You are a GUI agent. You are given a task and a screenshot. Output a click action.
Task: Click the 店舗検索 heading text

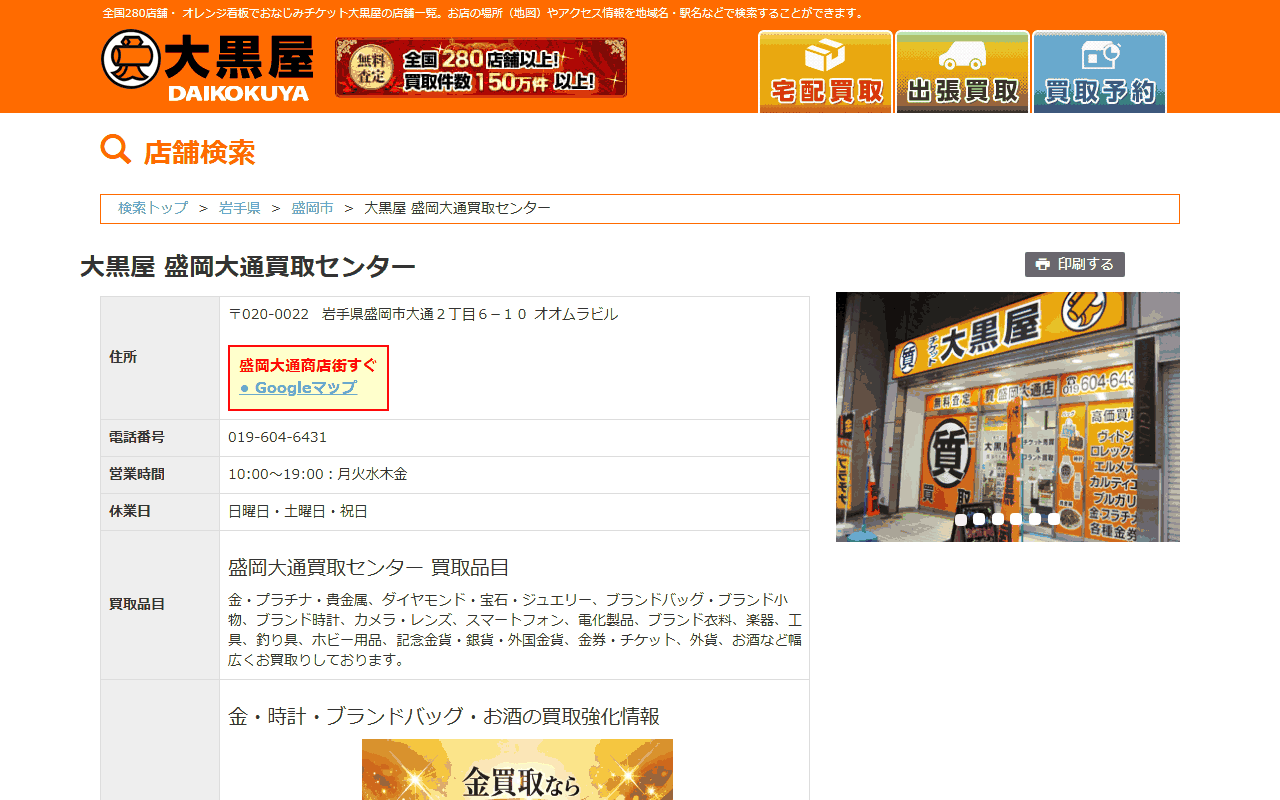pyautogui.click(x=199, y=153)
